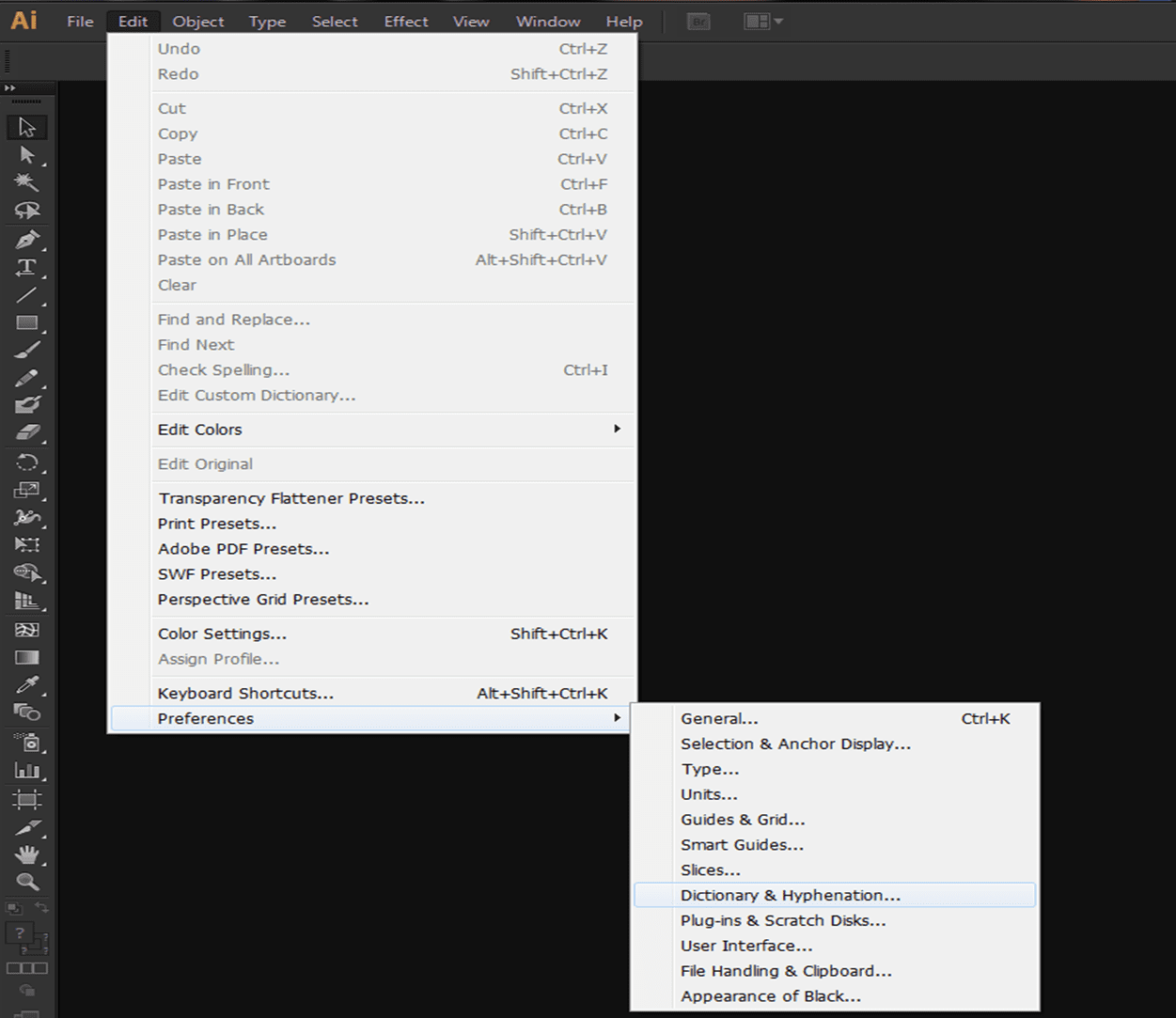Select the Gradient tool
Screen dimensions: 1176x1018
[27, 657]
